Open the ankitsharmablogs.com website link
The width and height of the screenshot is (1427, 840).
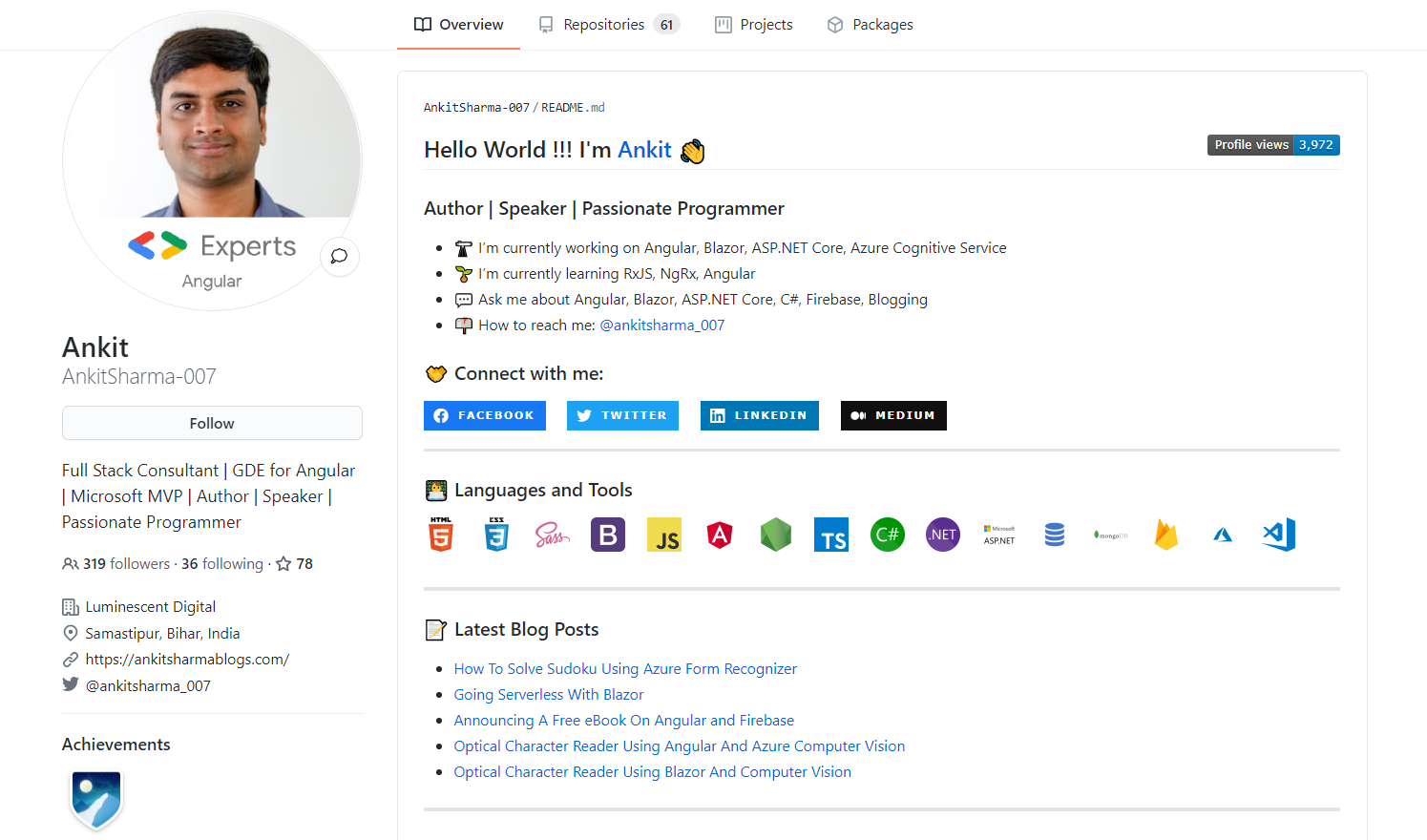(x=187, y=660)
